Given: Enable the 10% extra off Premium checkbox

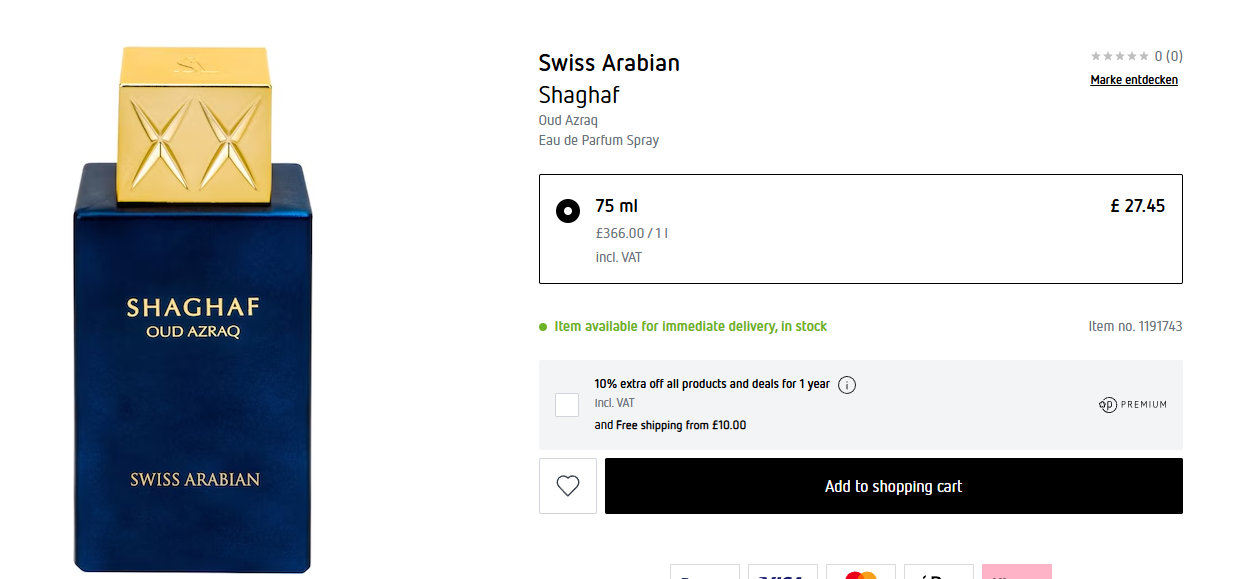Looking at the screenshot, I should click(567, 405).
